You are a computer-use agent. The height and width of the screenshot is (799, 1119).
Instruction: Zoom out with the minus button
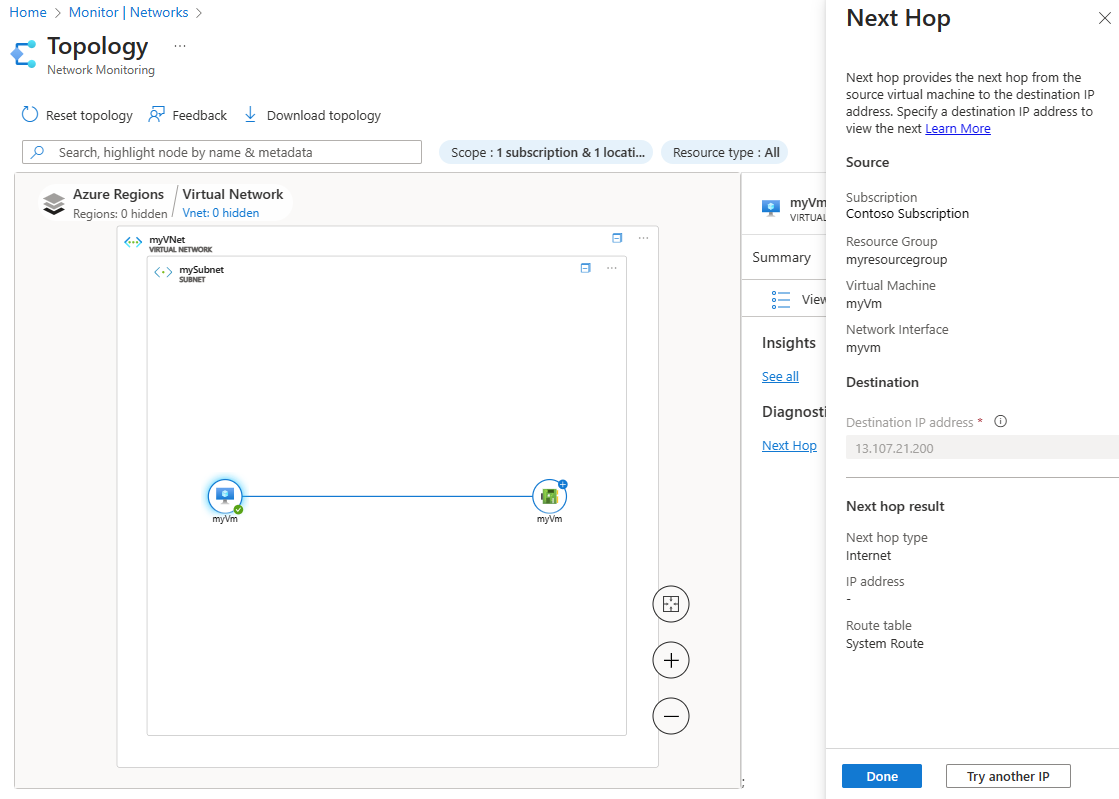(670, 716)
